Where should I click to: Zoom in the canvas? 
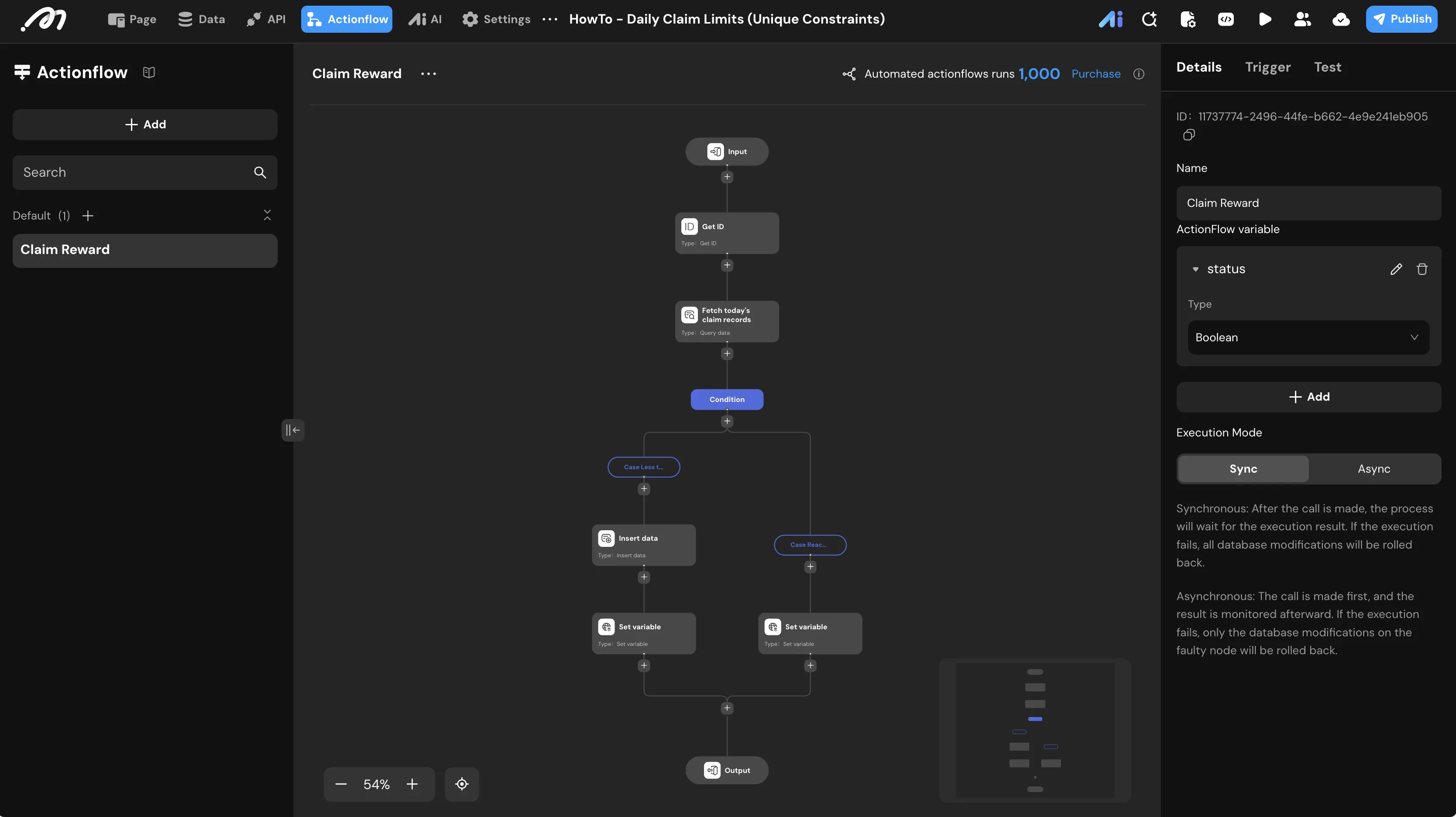(x=412, y=784)
